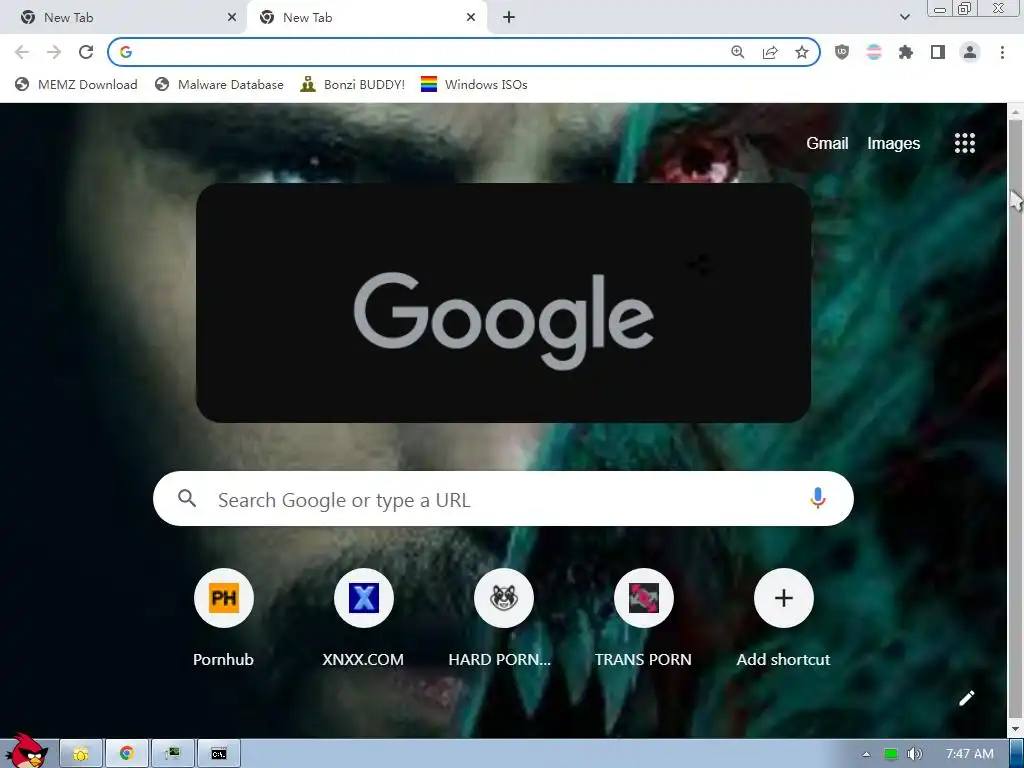The height and width of the screenshot is (768, 1024).
Task: Focus the Search Google or type a URL box
Action: [x=503, y=499]
